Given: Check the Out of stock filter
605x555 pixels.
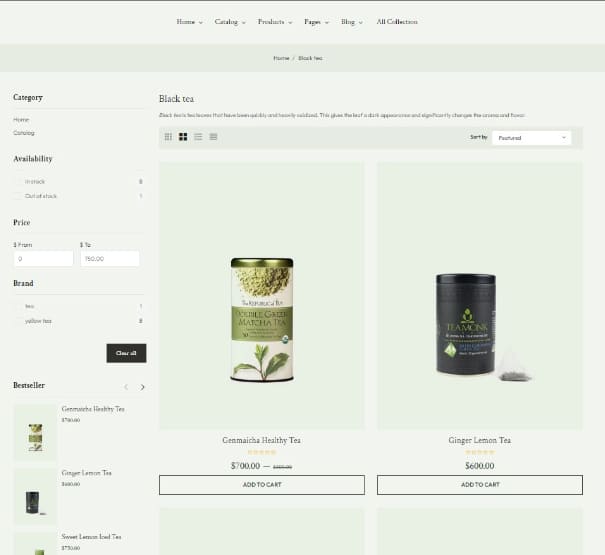Looking at the screenshot, I should 18,196.
